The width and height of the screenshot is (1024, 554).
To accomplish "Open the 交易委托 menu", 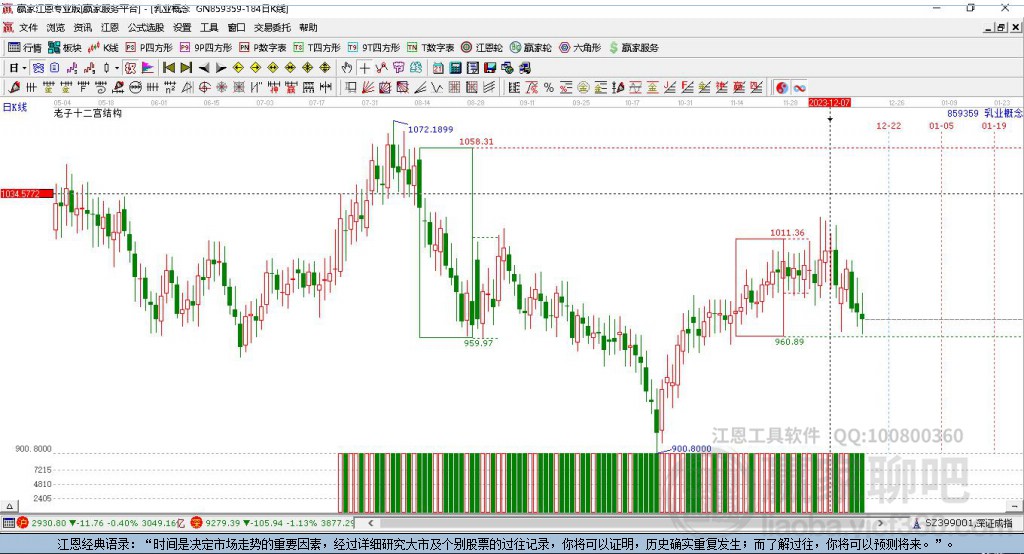I will [272, 27].
